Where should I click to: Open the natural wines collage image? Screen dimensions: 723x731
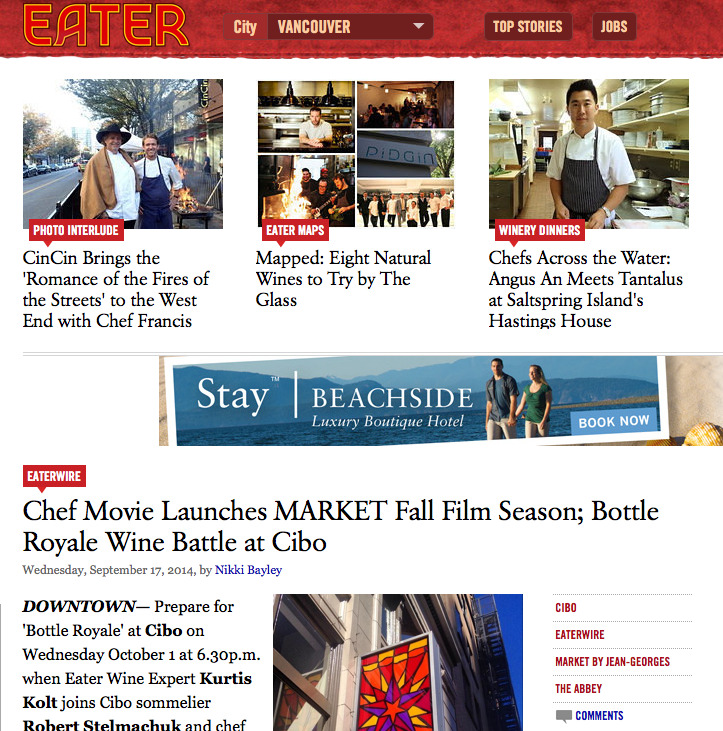tap(356, 154)
